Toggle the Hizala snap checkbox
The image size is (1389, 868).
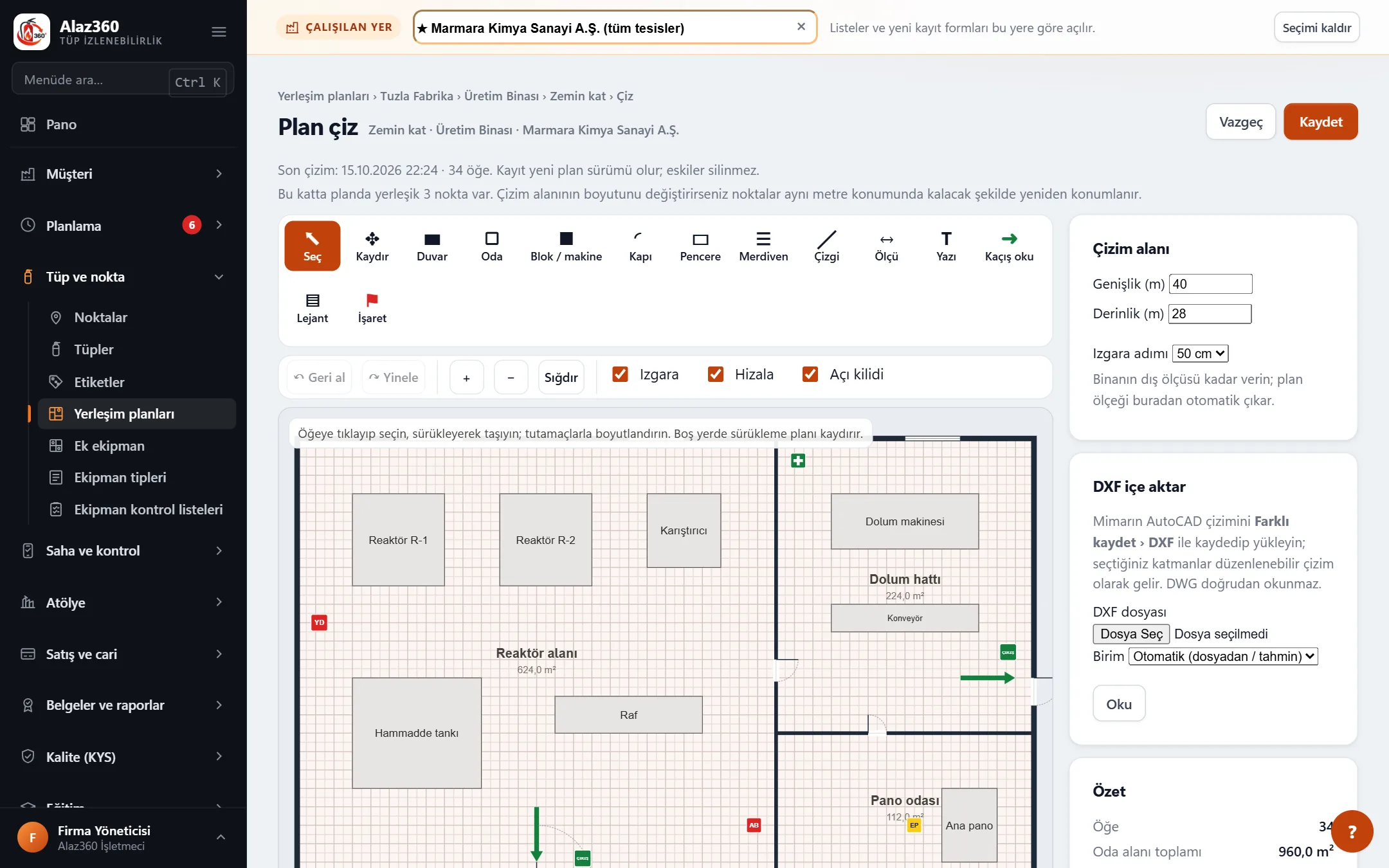point(715,374)
